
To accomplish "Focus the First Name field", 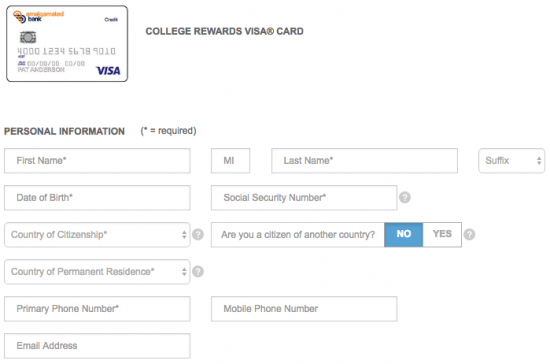I will pyautogui.click(x=97, y=161).
